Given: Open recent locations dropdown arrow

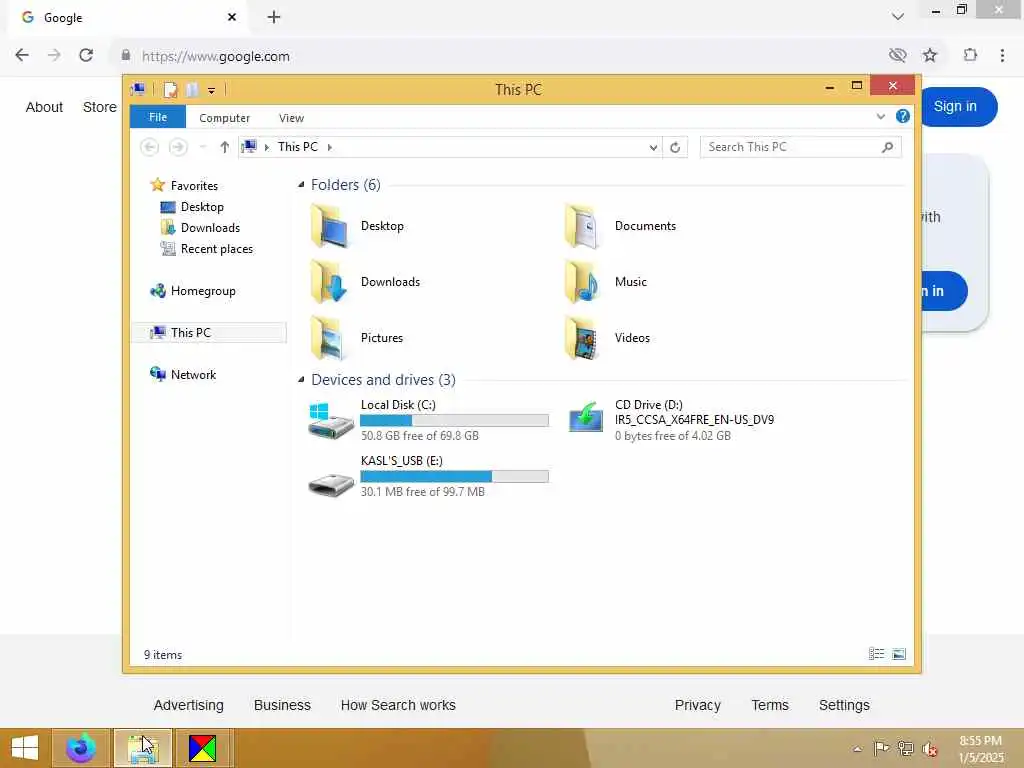Looking at the screenshot, I should click(x=203, y=147).
